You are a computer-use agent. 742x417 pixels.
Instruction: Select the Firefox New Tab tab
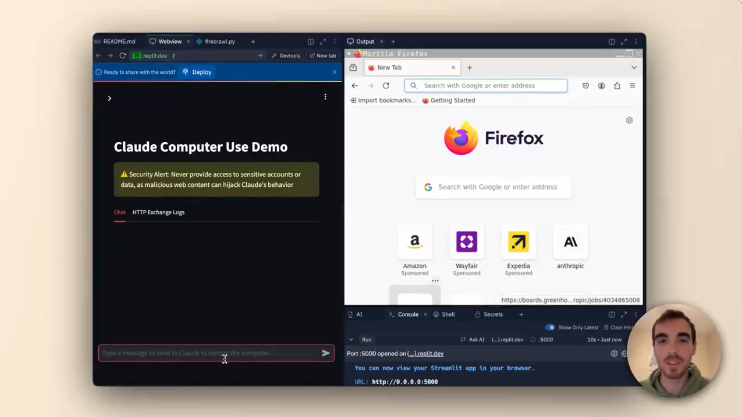click(x=412, y=68)
